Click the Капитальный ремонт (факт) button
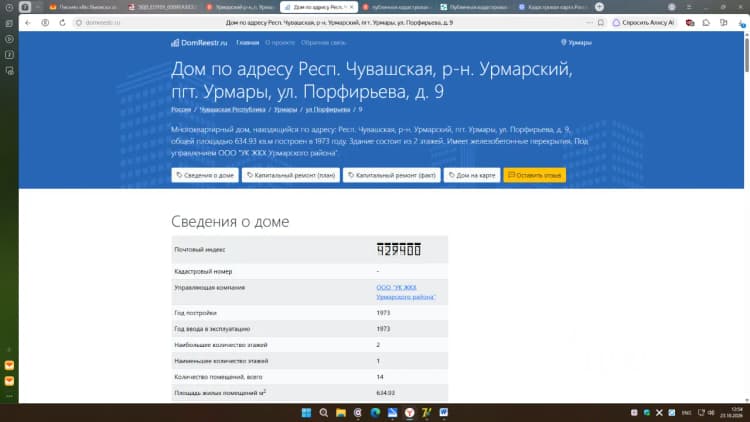 coord(392,175)
